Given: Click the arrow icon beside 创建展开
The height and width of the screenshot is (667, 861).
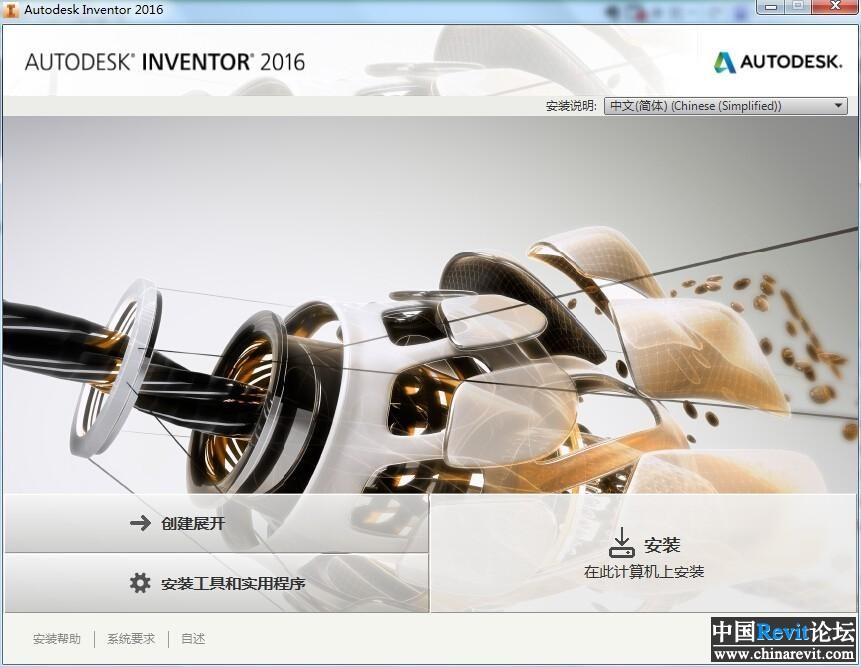Looking at the screenshot, I should coord(141,523).
